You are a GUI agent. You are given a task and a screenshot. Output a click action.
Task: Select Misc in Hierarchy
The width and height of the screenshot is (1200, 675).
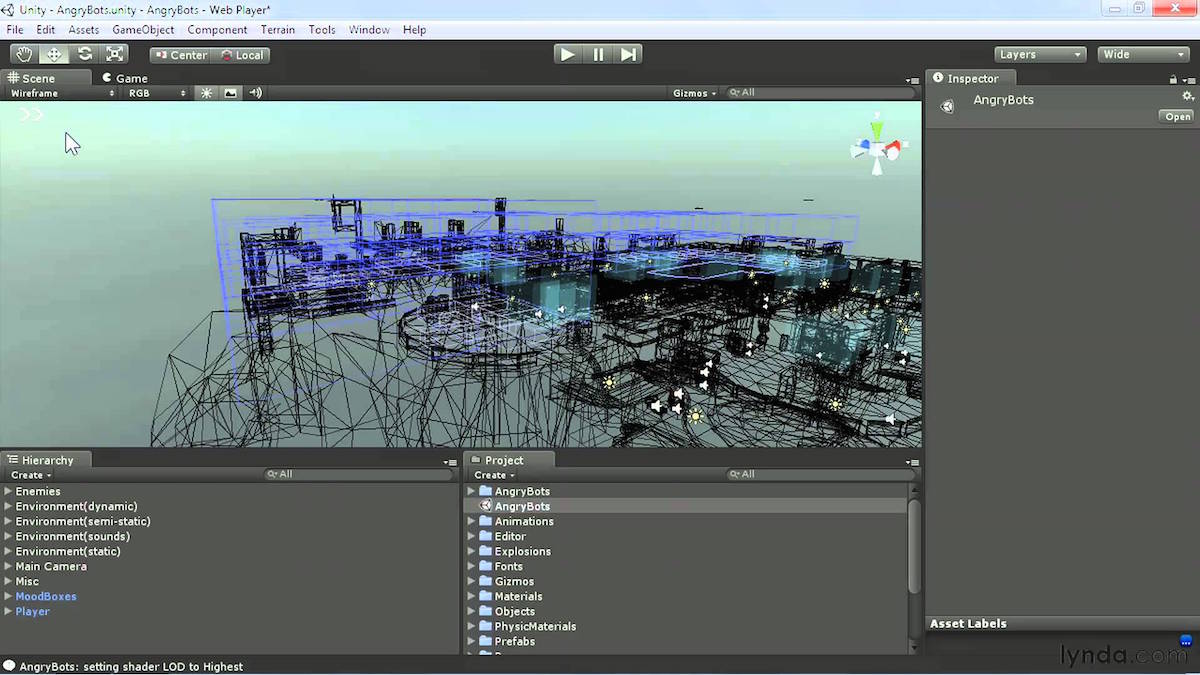[x=27, y=581]
